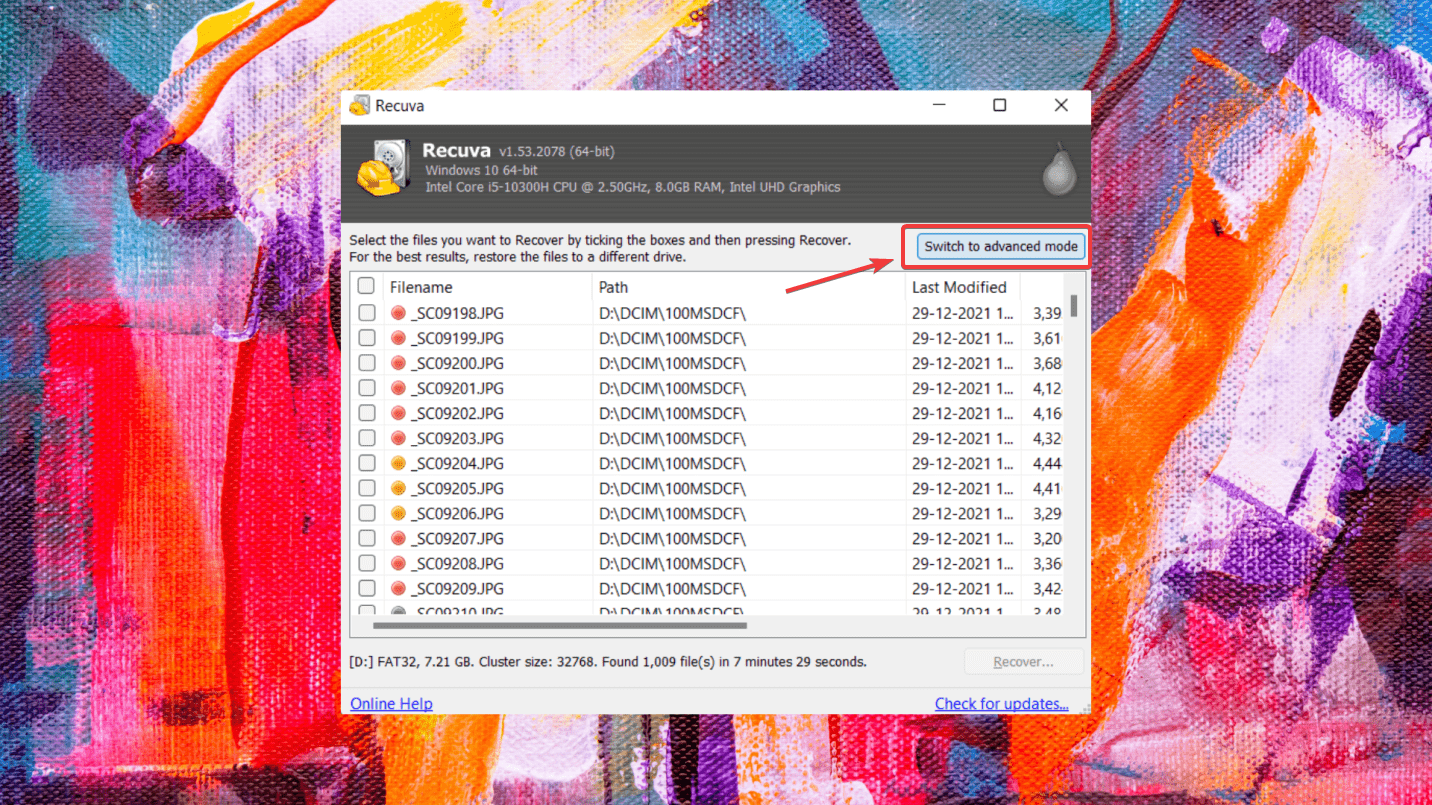Sort by the Path column header

pyautogui.click(x=749, y=287)
